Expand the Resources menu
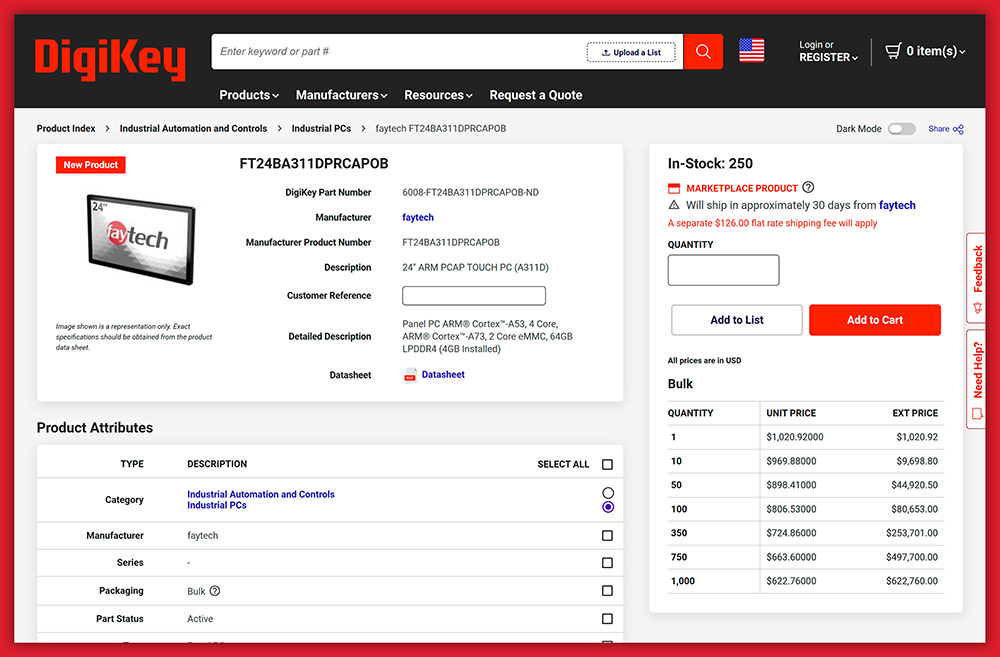The width and height of the screenshot is (1000, 657). coord(438,95)
